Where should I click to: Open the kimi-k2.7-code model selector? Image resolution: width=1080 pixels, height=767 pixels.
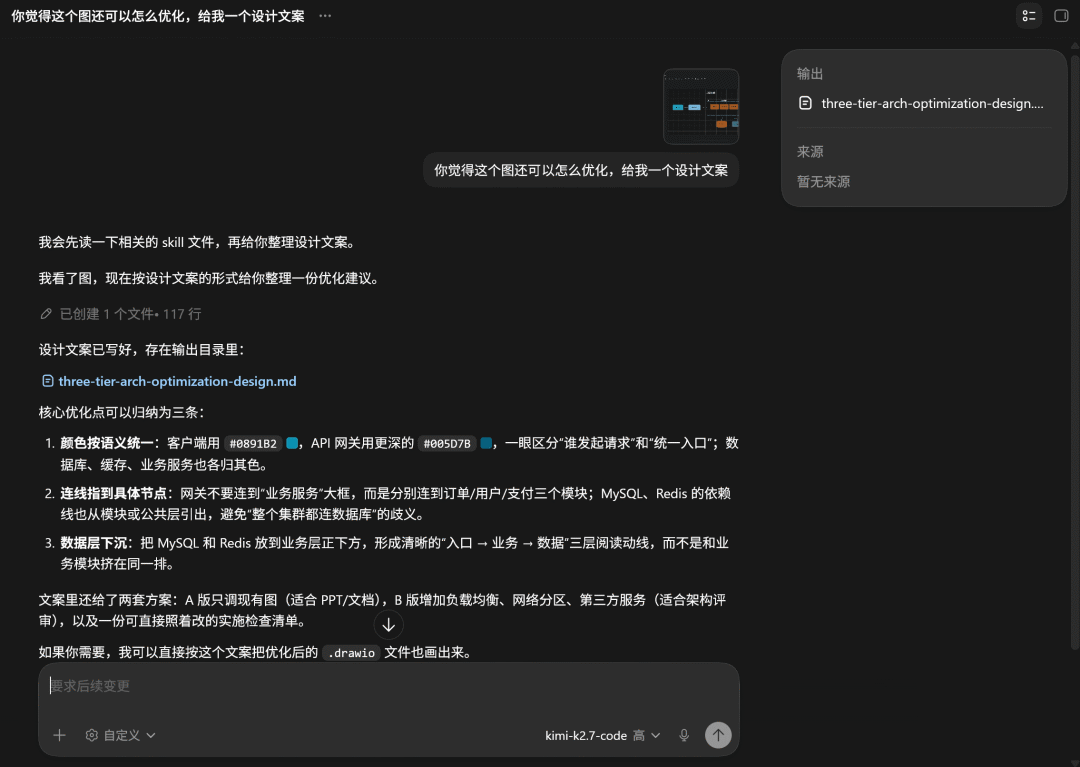click(x=603, y=735)
